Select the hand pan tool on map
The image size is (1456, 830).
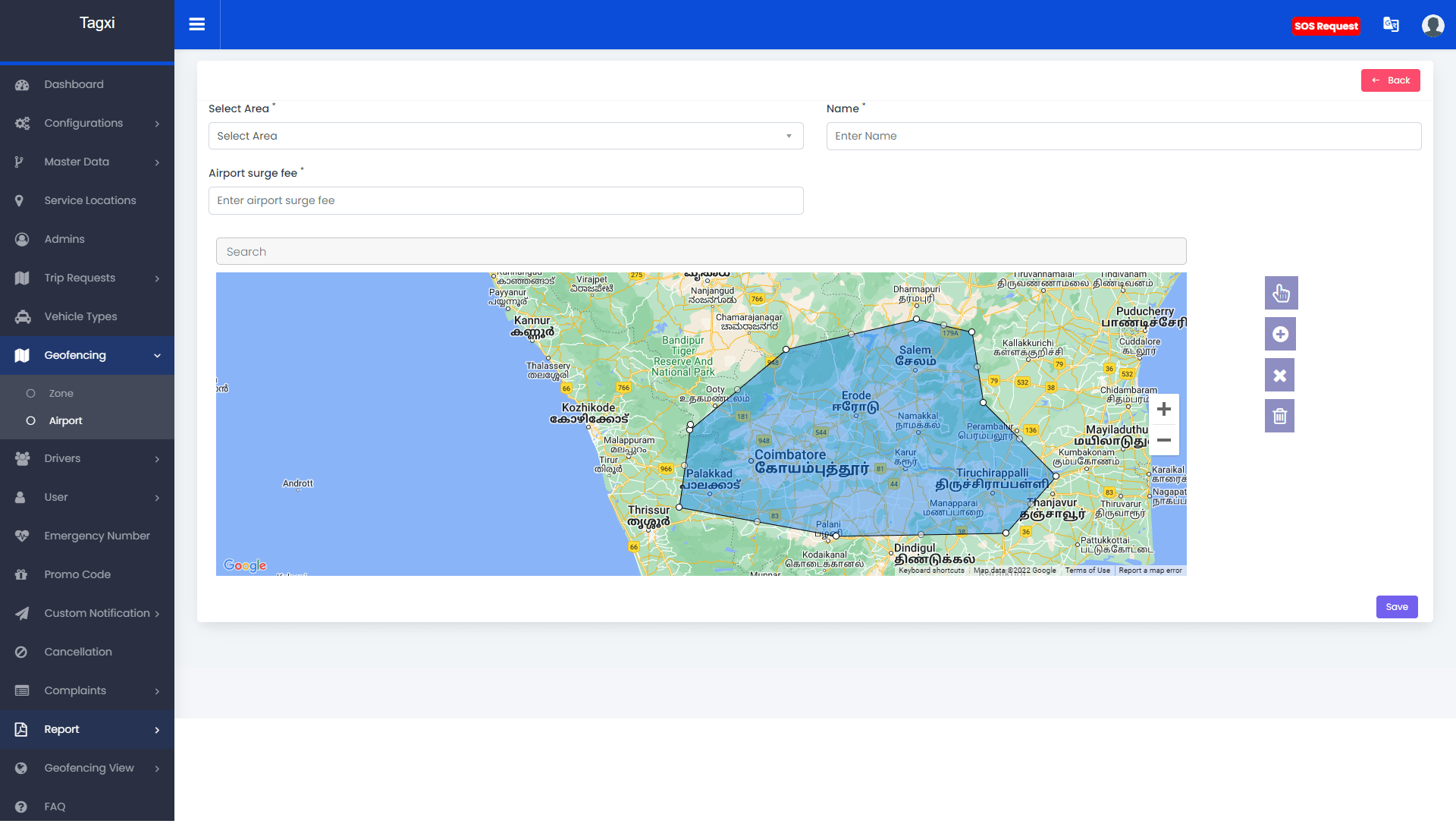tap(1281, 293)
